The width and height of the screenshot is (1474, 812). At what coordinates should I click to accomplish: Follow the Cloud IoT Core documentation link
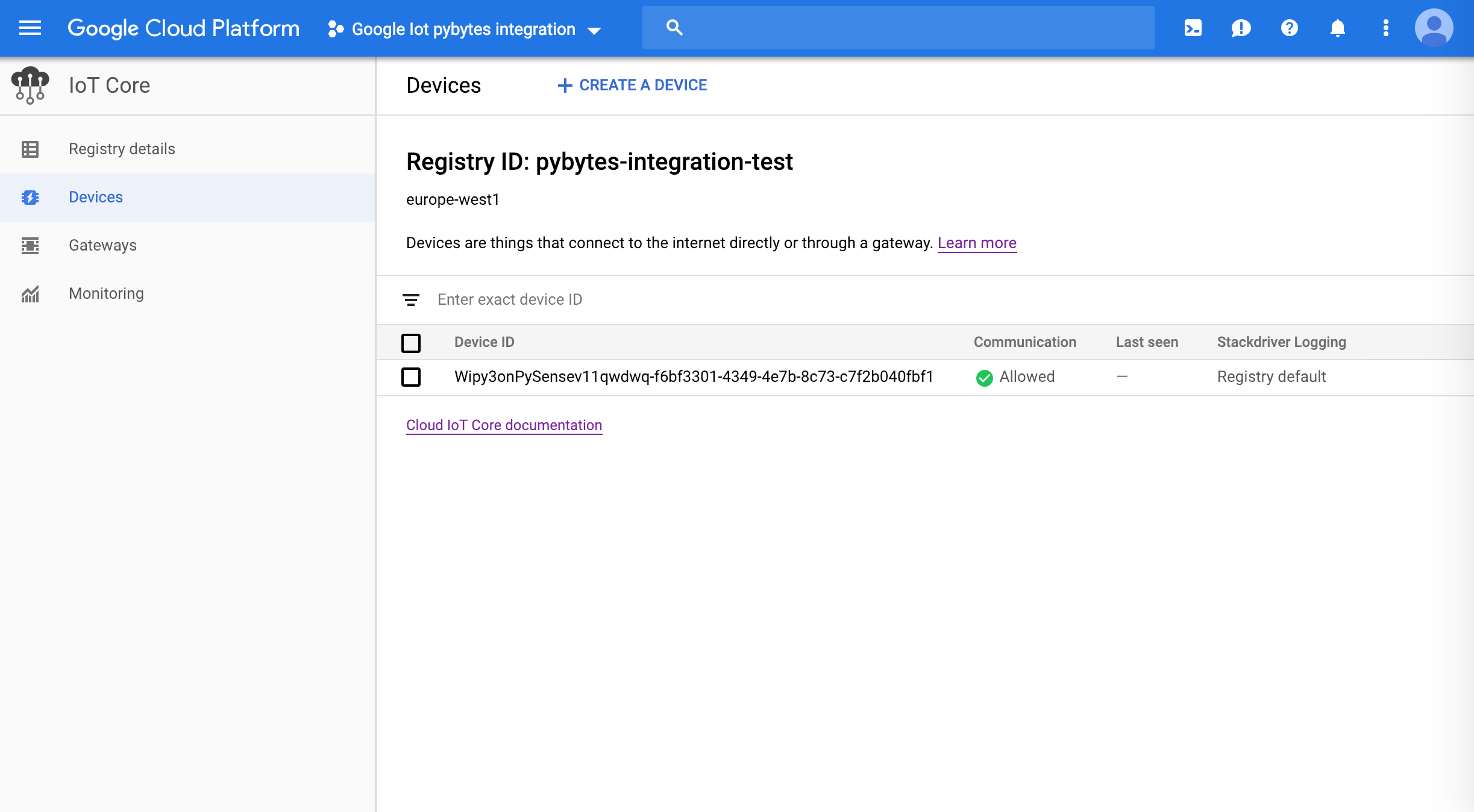pyautogui.click(x=504, y=425)
